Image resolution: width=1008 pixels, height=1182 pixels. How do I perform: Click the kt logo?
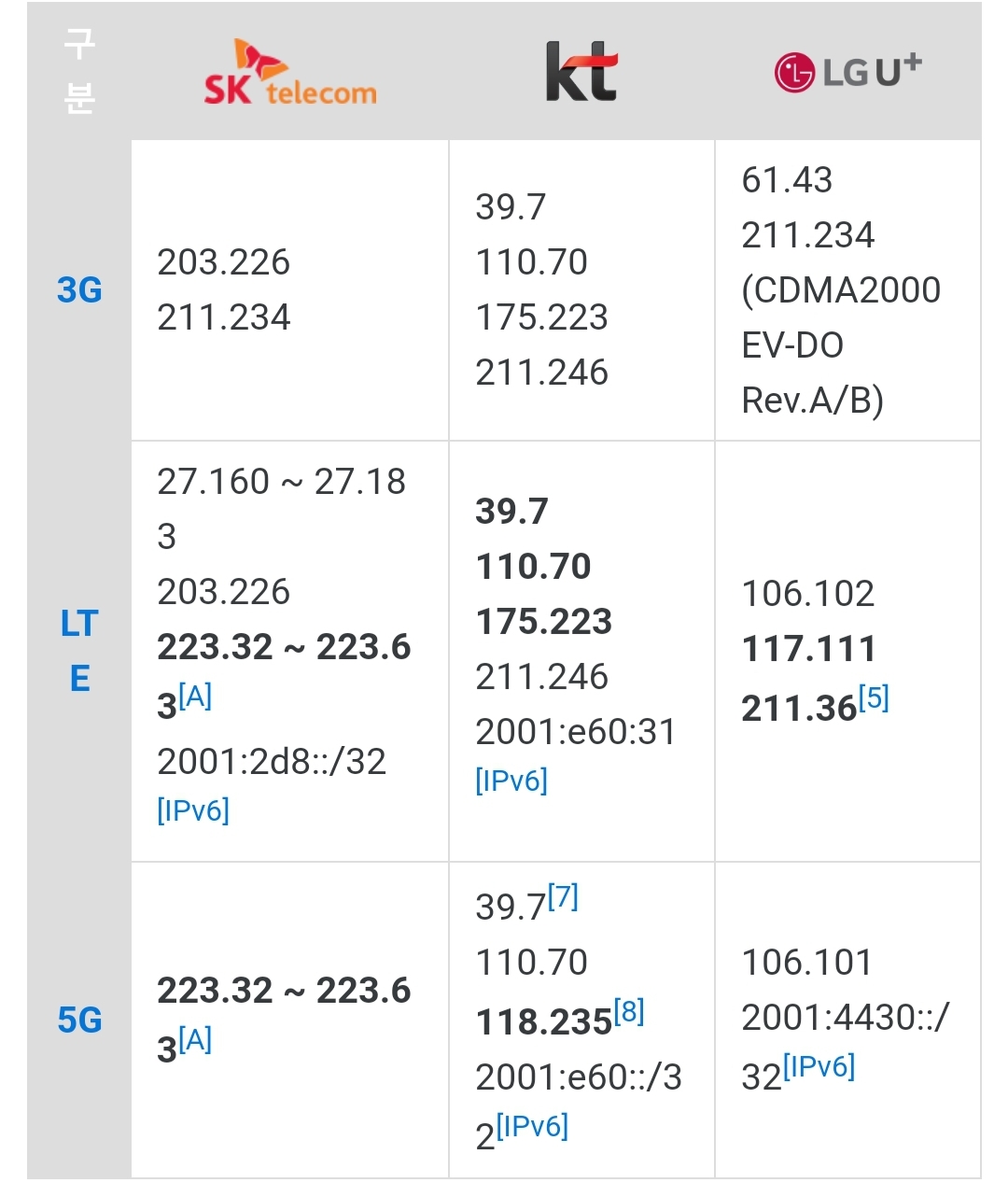click(x=581, y=71)
